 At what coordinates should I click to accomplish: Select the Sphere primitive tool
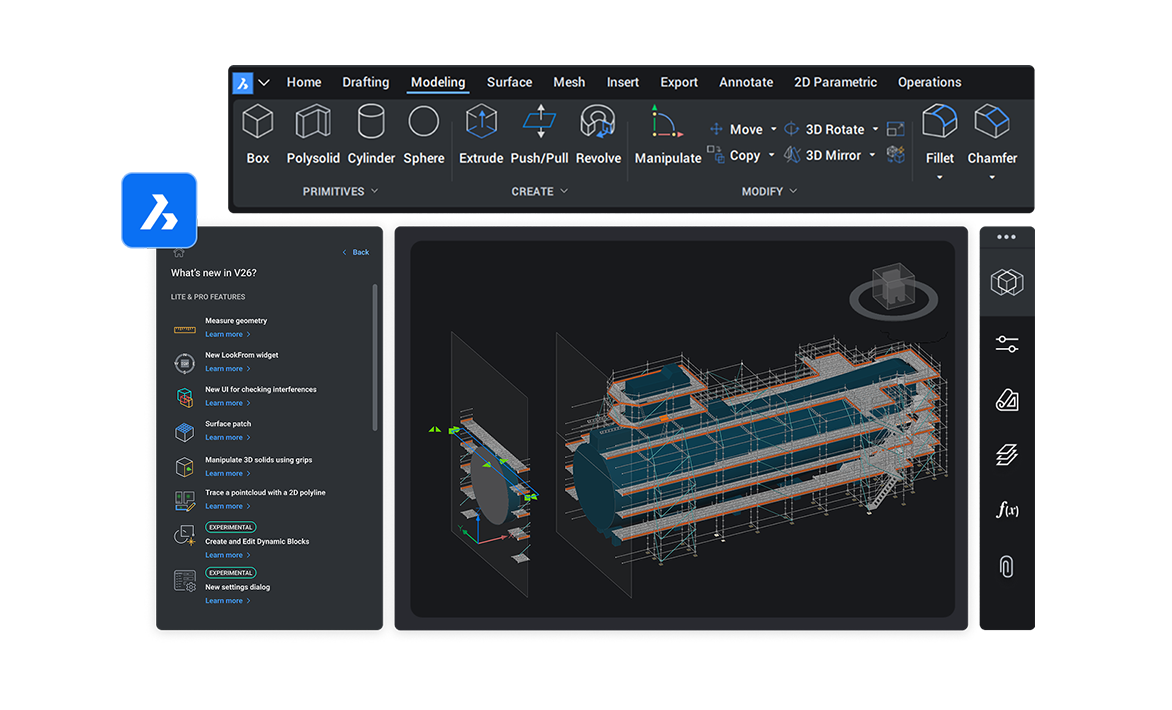point(423,135)
